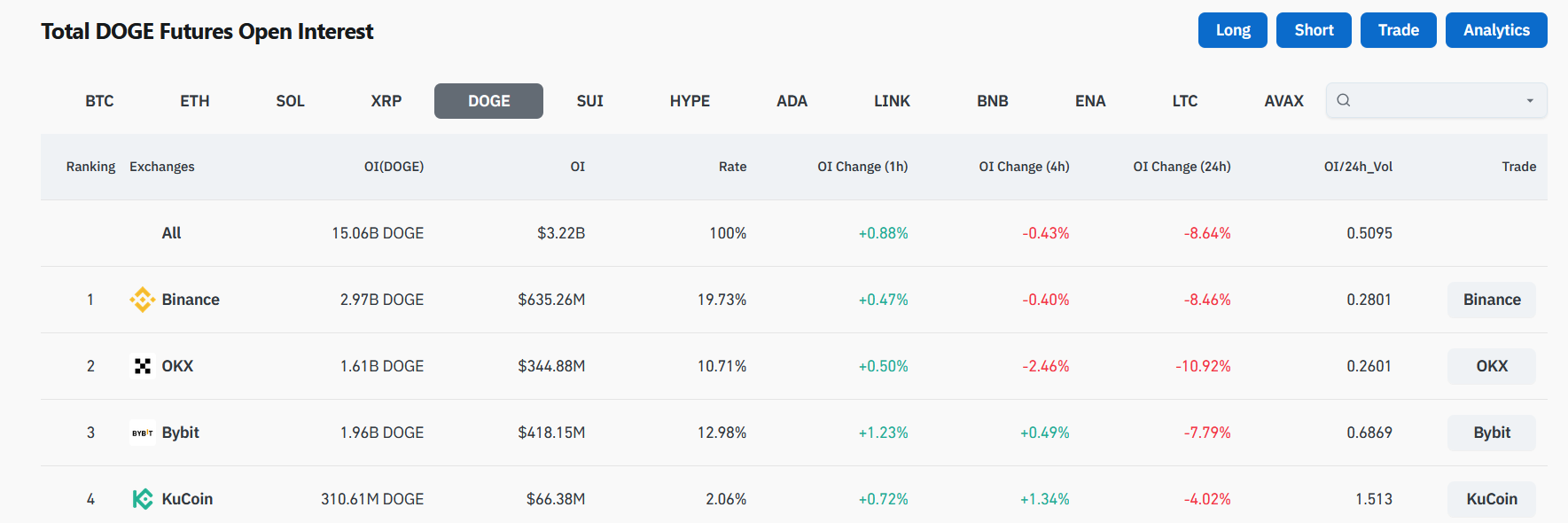
Task: Click the Binance logo icon
Action: [142, 300]
